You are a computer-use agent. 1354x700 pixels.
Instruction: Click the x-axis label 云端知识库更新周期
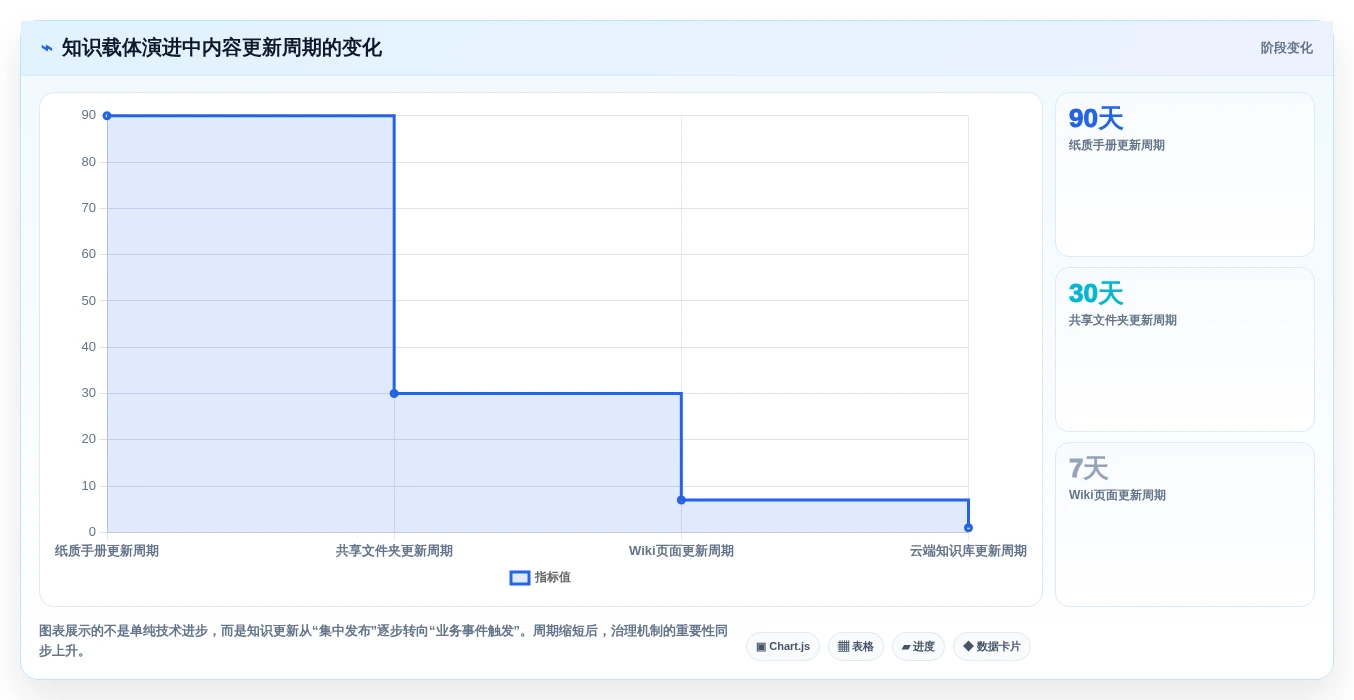pos(968,551)
